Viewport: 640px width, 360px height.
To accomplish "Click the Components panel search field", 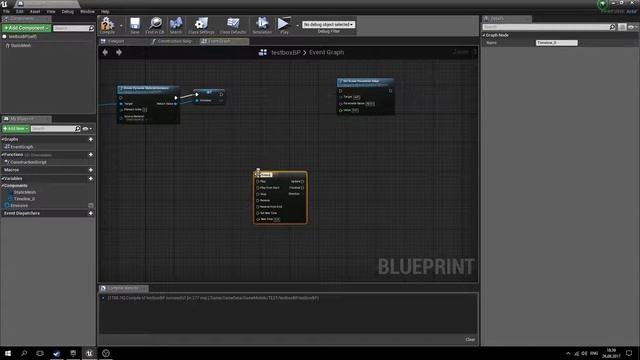I will pyautogui.click(x=73, y=28).
